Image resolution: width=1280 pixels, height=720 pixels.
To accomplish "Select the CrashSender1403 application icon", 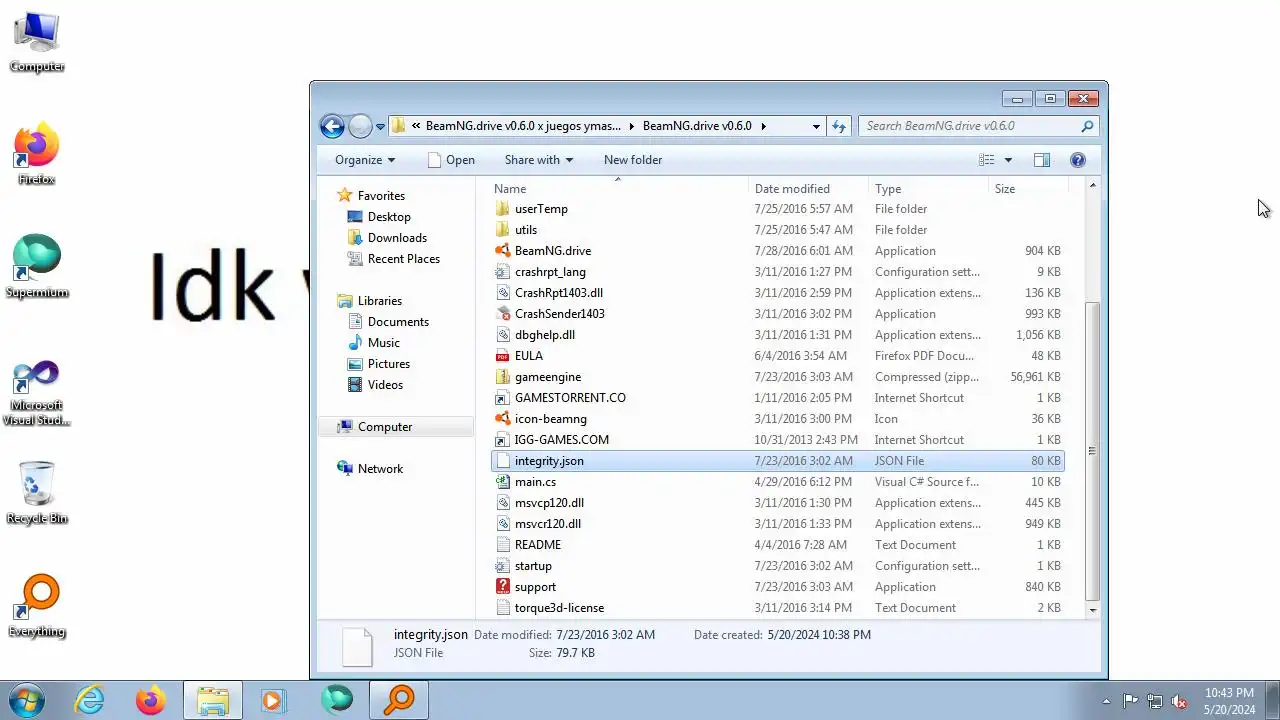I will point(503,314).
